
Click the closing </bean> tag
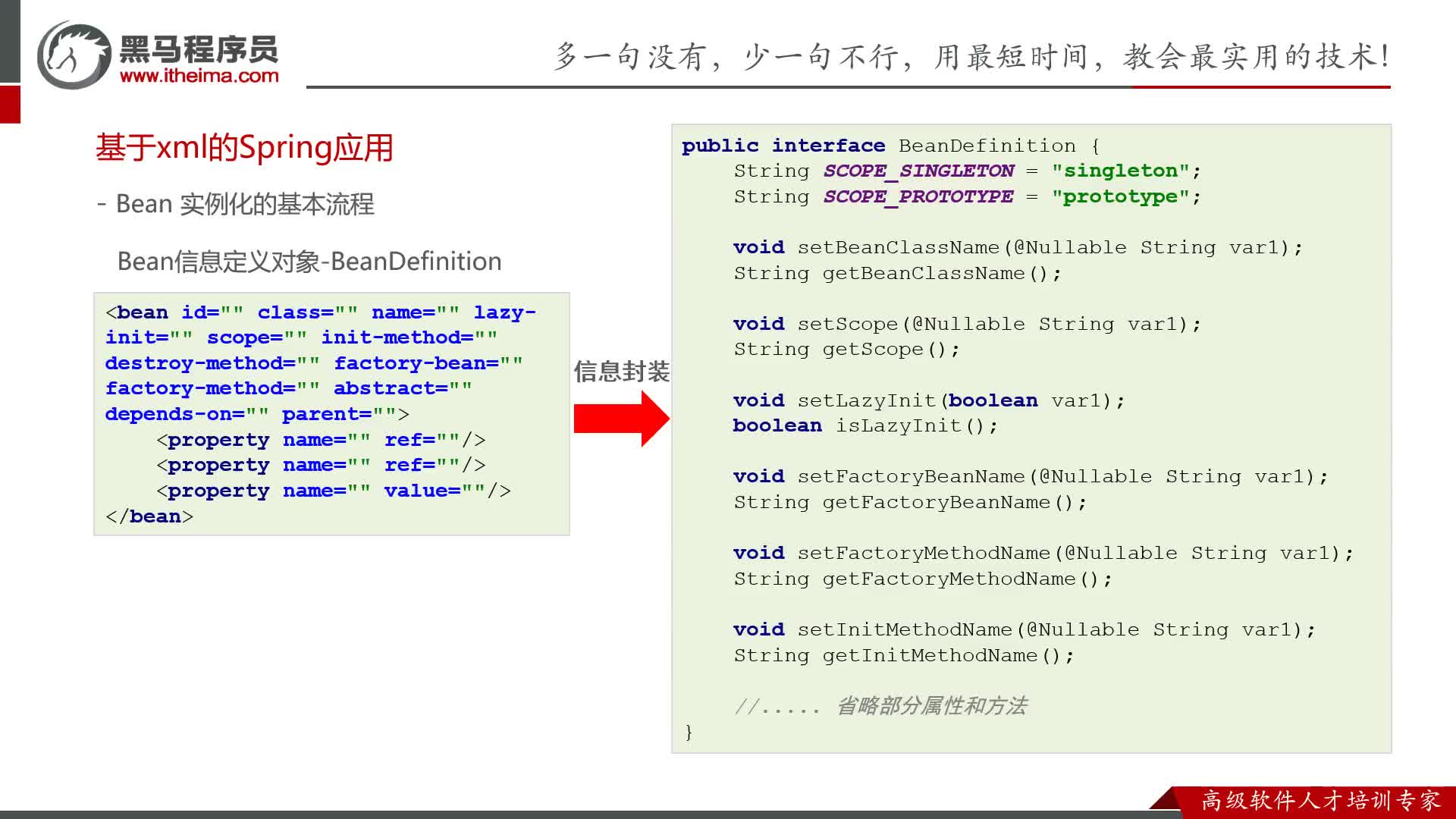pyautogui.click(x=149, y=516)
